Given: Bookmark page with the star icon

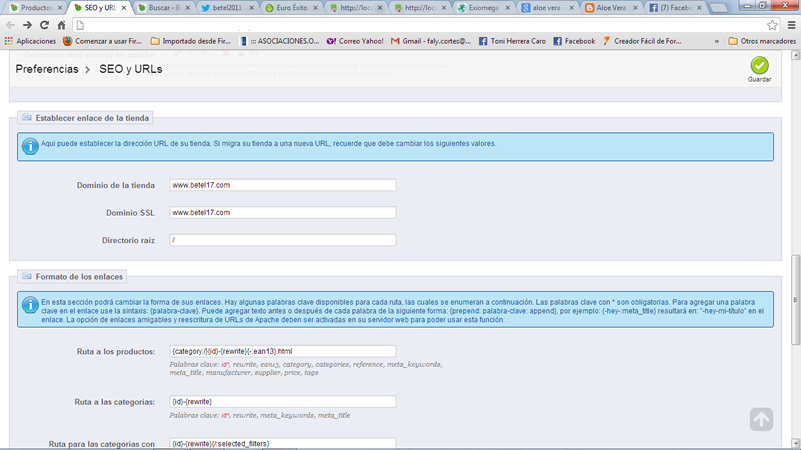Looking at the screenshot, I should tap(772, 25).
